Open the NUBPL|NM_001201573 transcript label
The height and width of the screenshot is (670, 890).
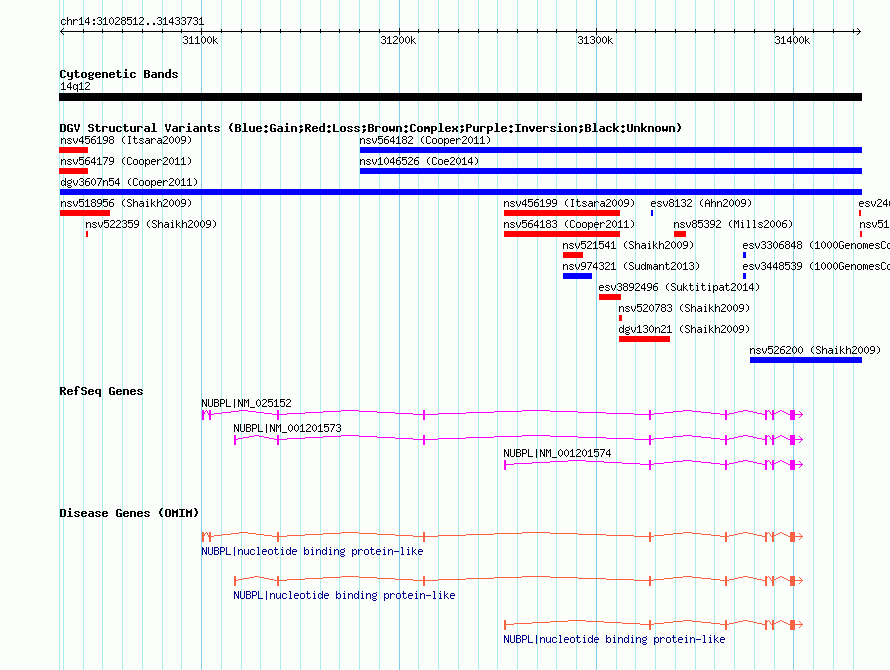click(287, 428)
